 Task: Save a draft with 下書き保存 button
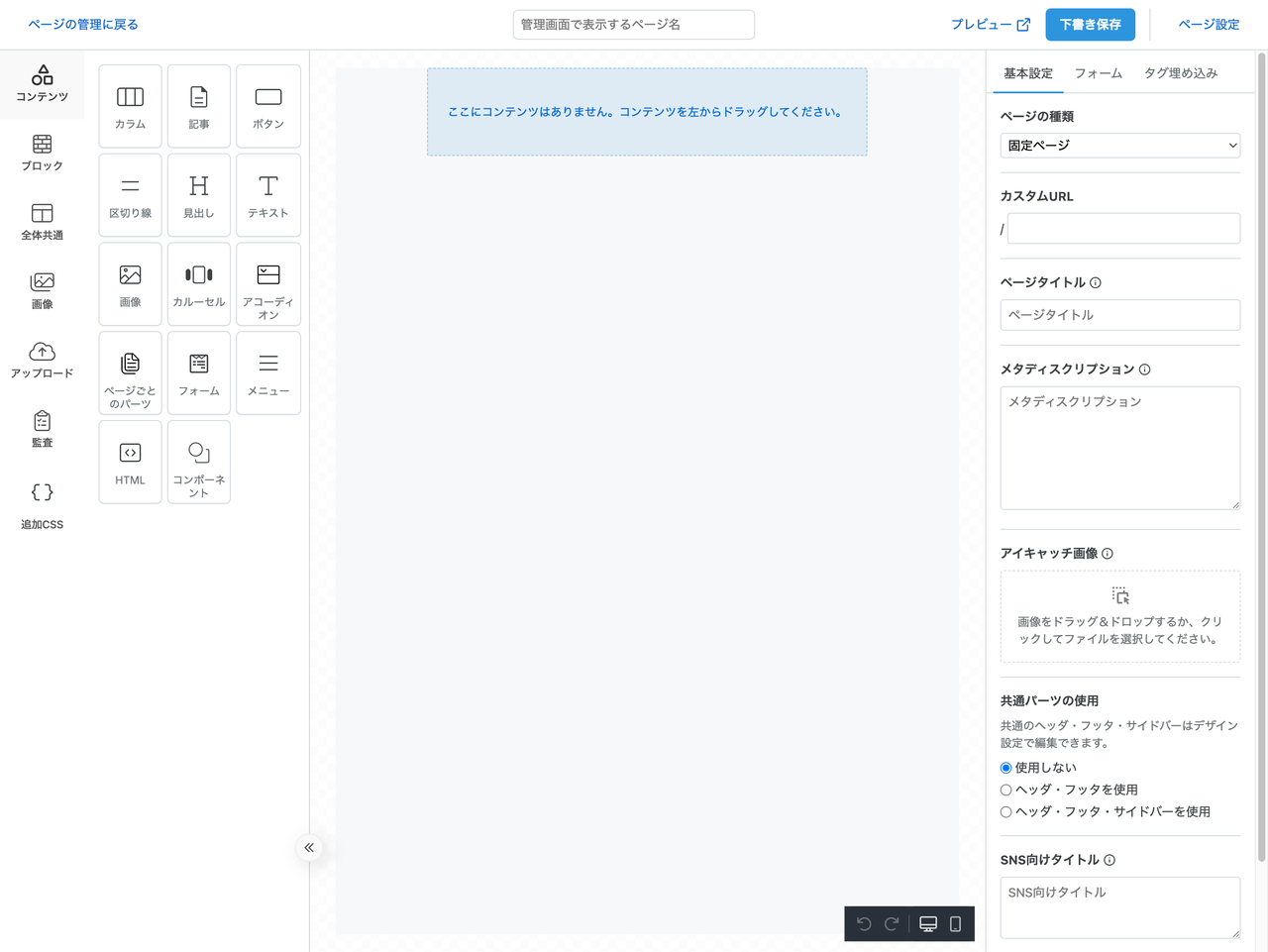pyautogui.click(x=1090, y=25)
